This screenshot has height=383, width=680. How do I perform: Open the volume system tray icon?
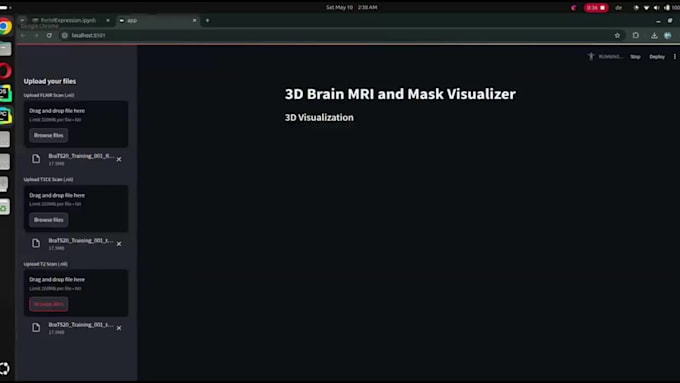coord(656,8)
